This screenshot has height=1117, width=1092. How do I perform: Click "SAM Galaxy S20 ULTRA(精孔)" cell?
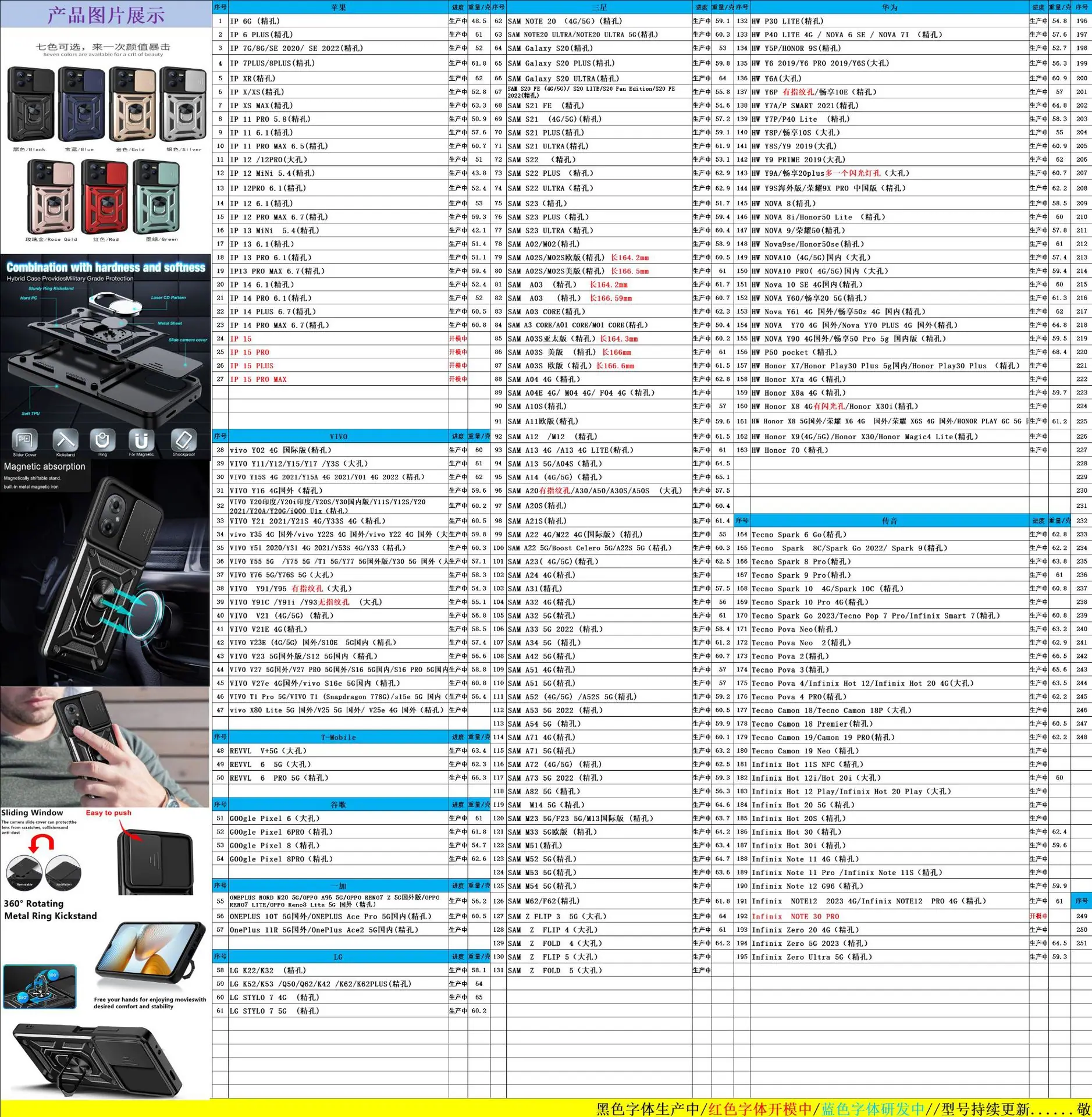(599, 78)
